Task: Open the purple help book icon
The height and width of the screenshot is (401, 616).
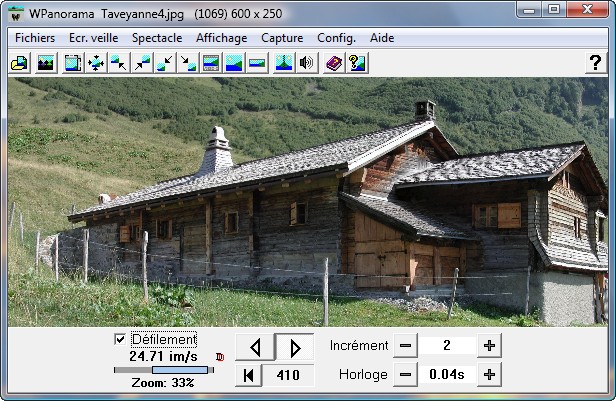Action: (334, 63)
